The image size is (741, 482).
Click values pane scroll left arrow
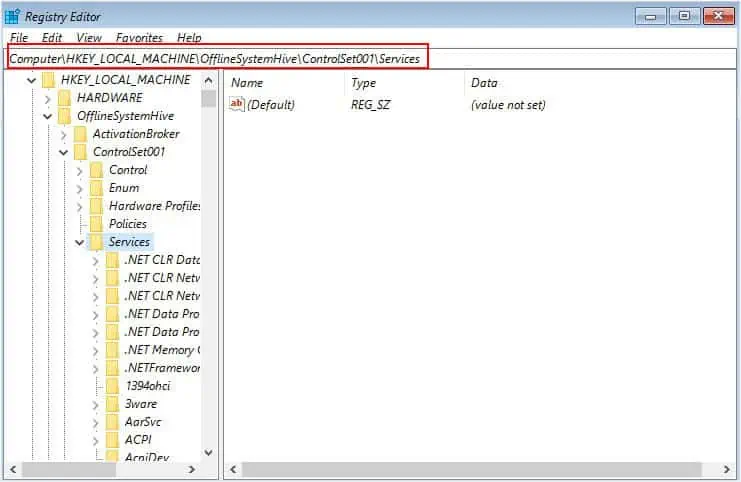click(x=233, y=469)
